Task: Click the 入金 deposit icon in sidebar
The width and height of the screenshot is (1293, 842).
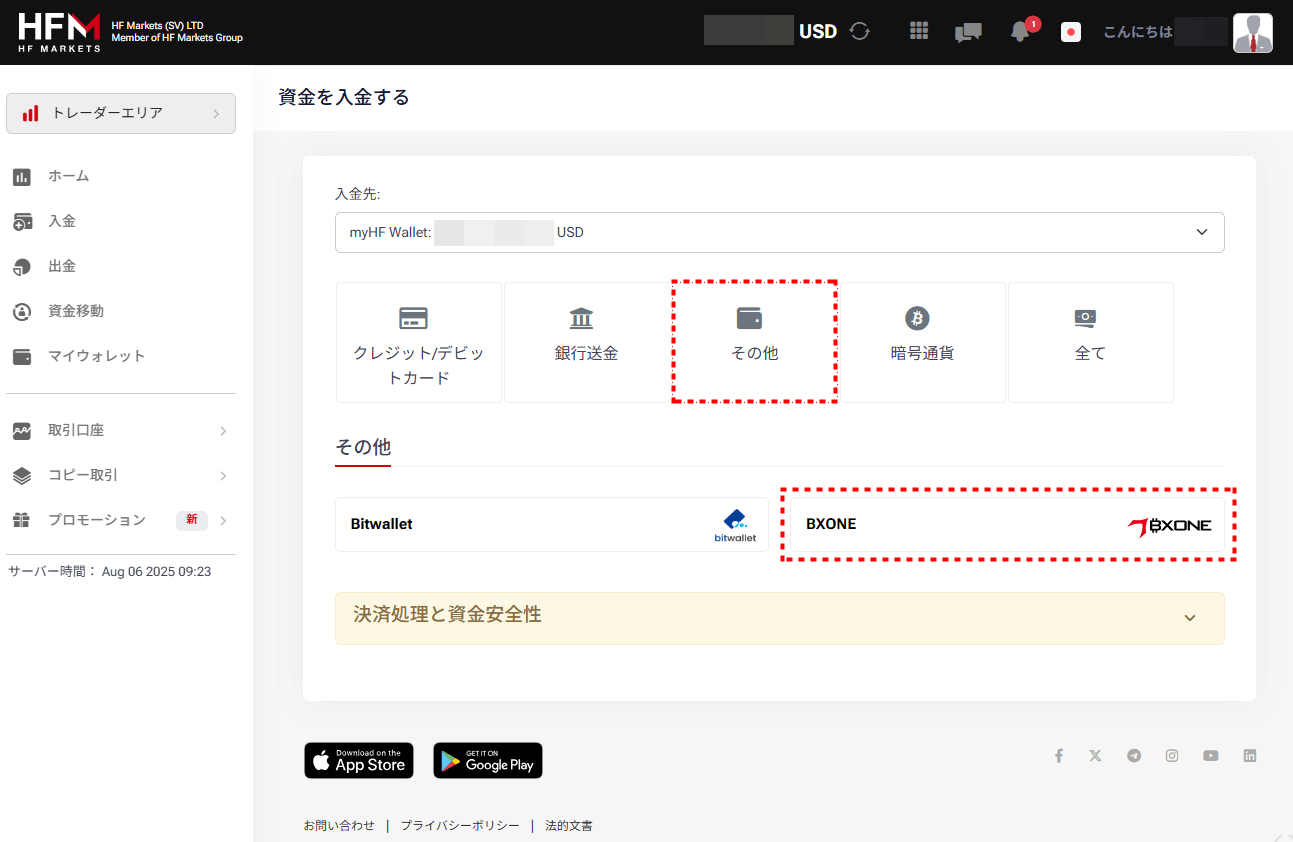Action: coord(22,222)
